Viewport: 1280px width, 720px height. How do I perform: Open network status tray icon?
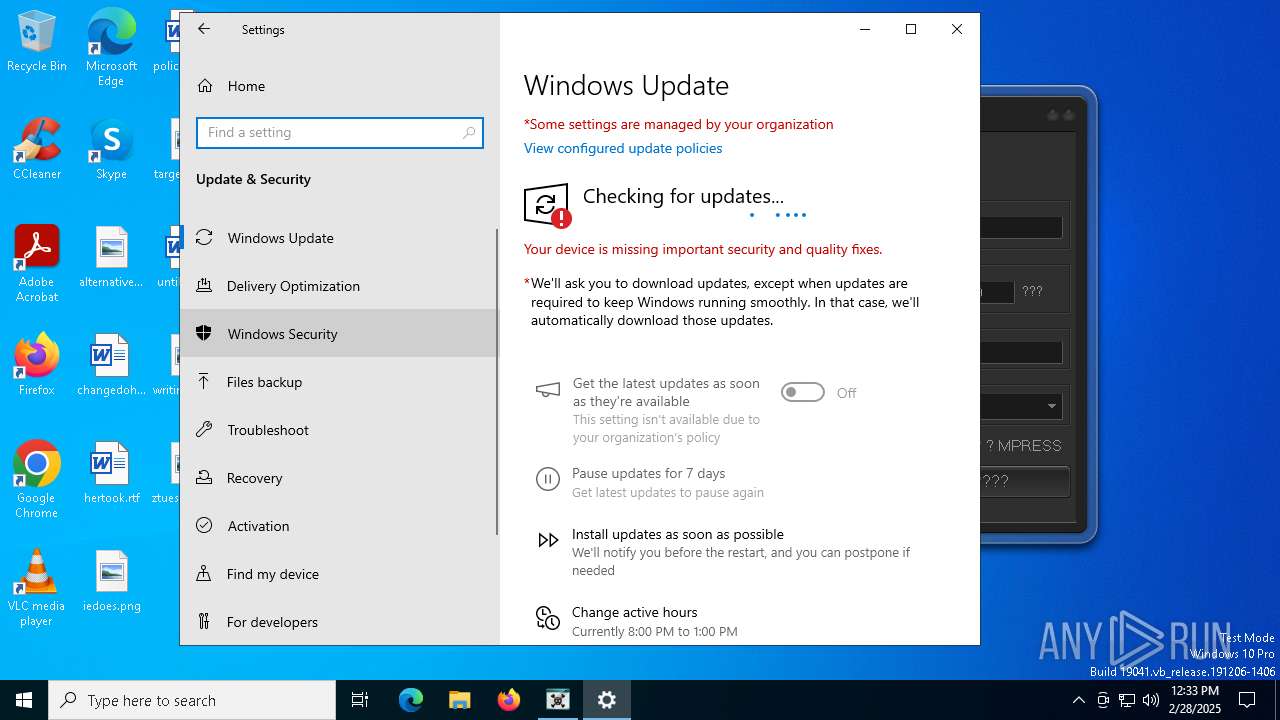[x=1127, y=700]
